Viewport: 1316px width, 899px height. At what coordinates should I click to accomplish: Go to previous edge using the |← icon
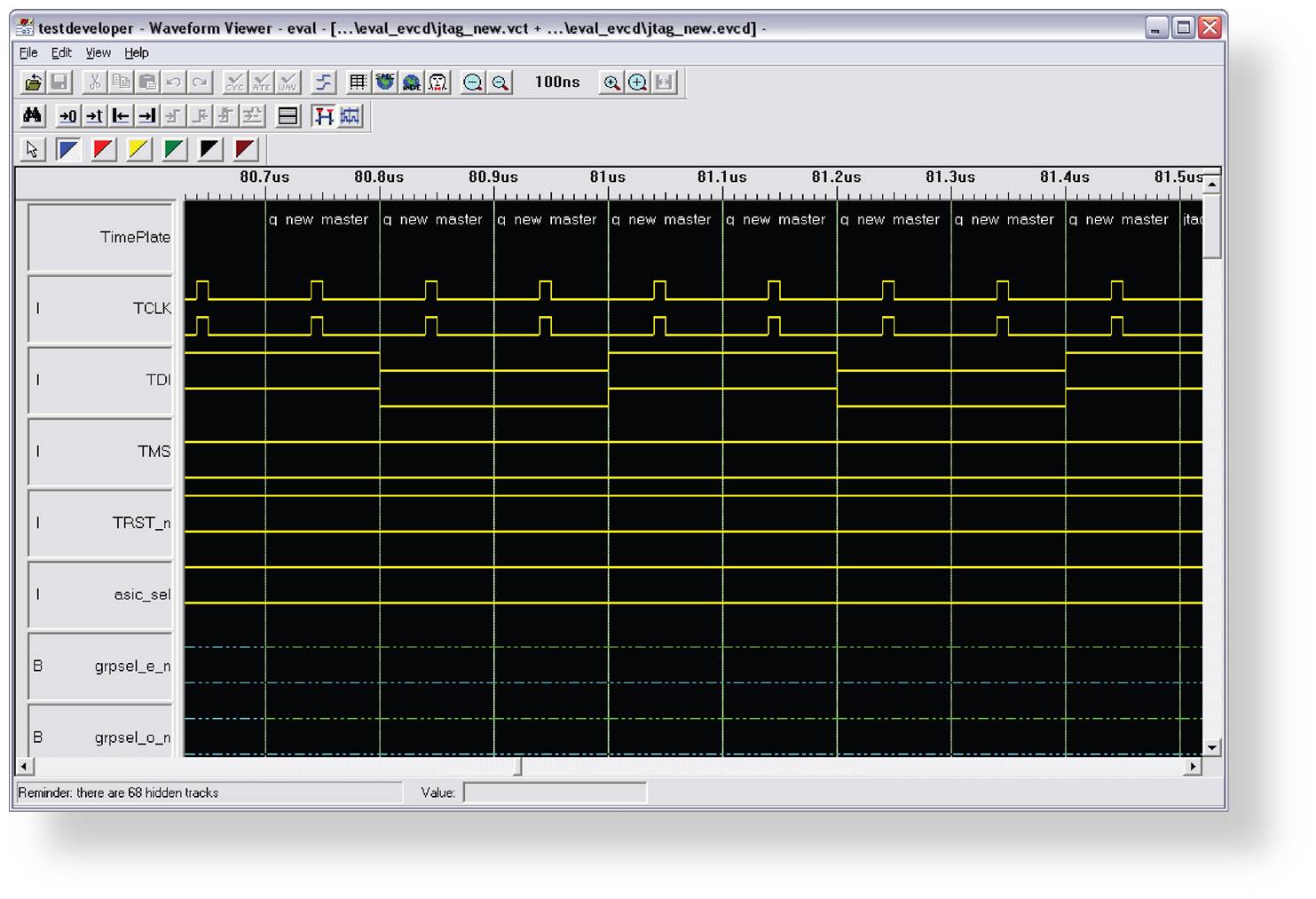(x=121, y=115)
